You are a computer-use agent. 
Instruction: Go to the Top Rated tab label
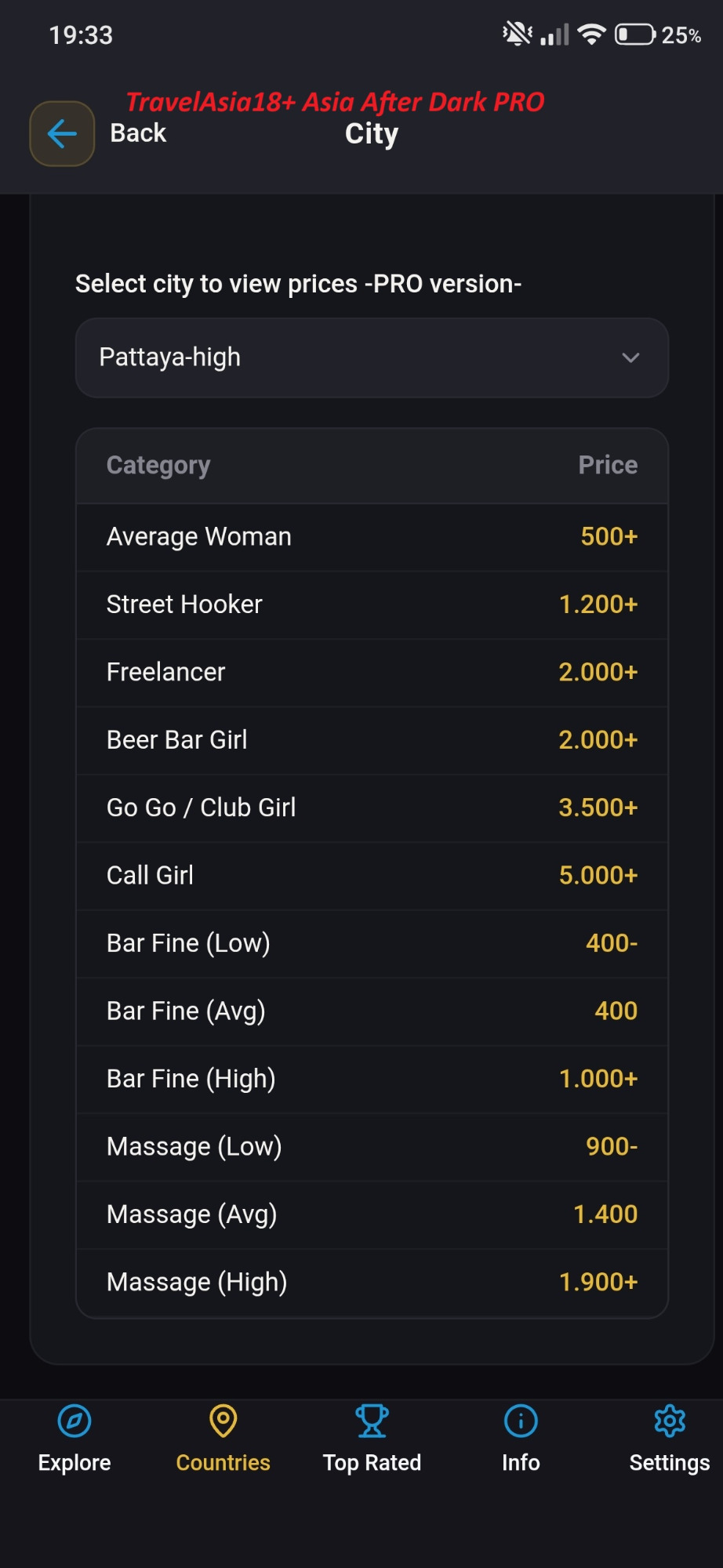click(372, 1463)
